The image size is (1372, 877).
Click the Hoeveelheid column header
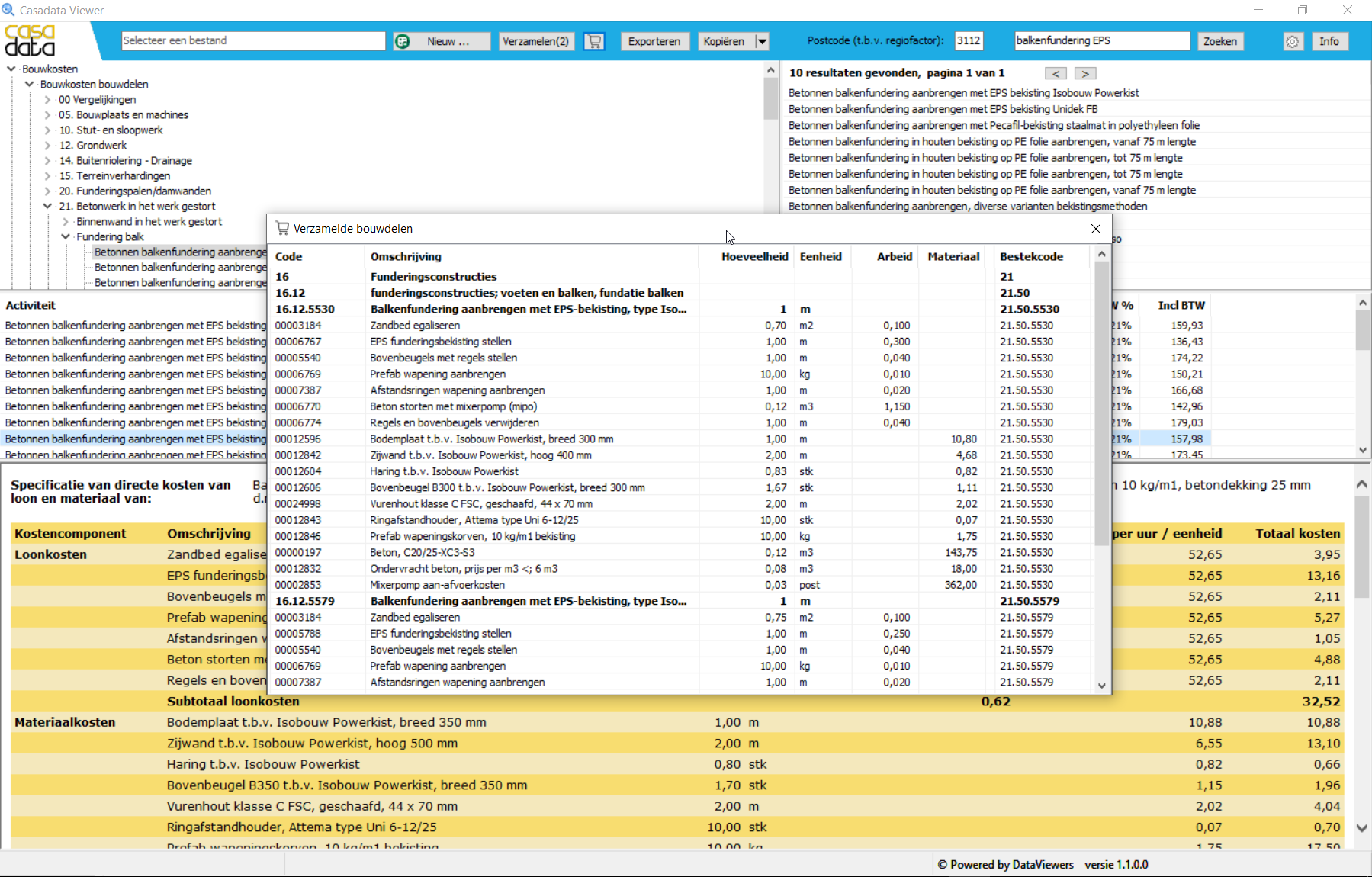754,256
